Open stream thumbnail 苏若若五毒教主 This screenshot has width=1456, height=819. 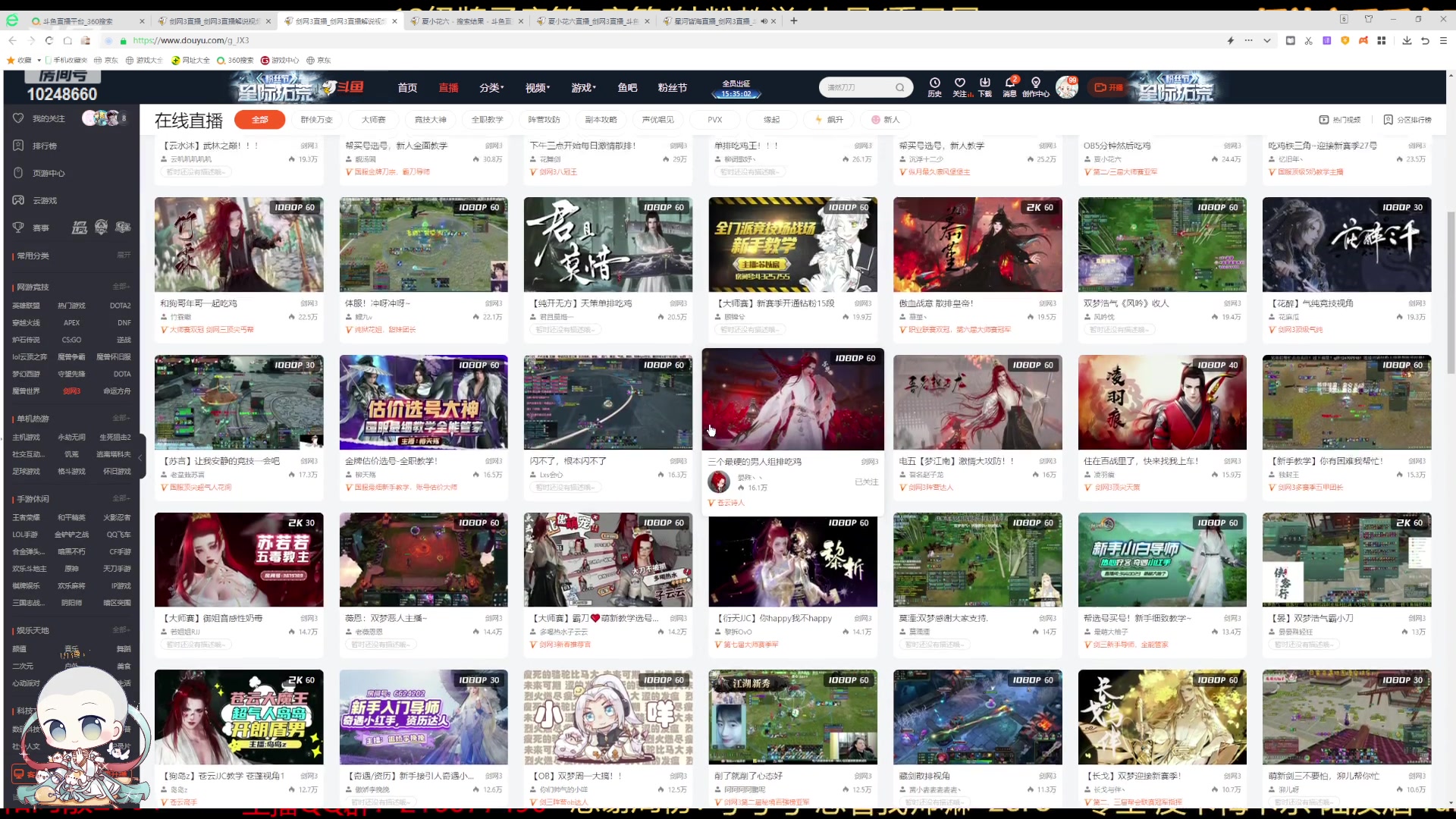(x=239, y=560)
